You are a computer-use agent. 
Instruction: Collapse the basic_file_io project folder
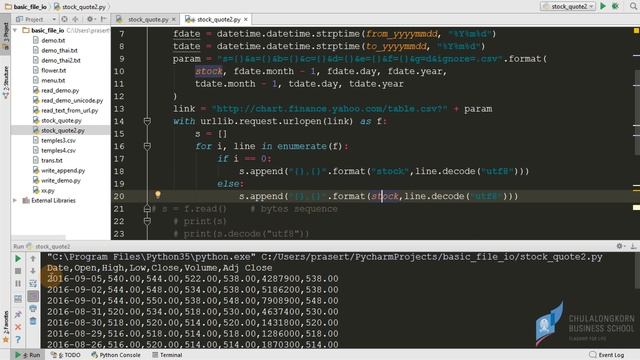(x=15, y=30)
